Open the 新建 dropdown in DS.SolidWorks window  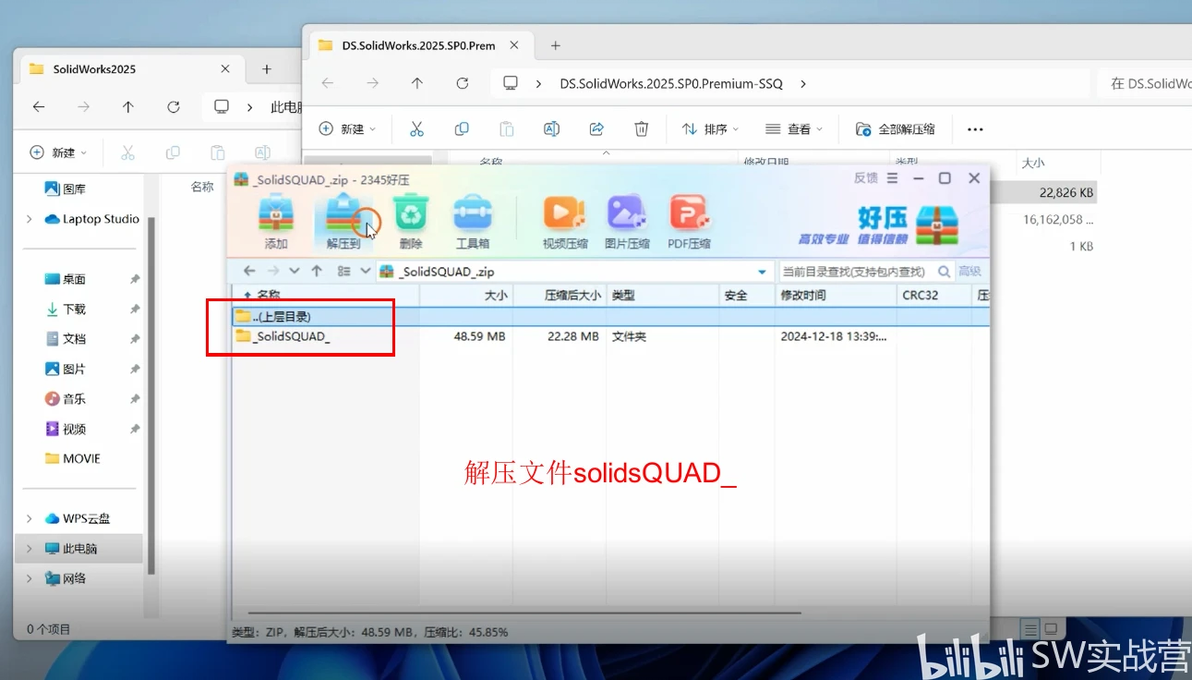(x=347, y=129)
